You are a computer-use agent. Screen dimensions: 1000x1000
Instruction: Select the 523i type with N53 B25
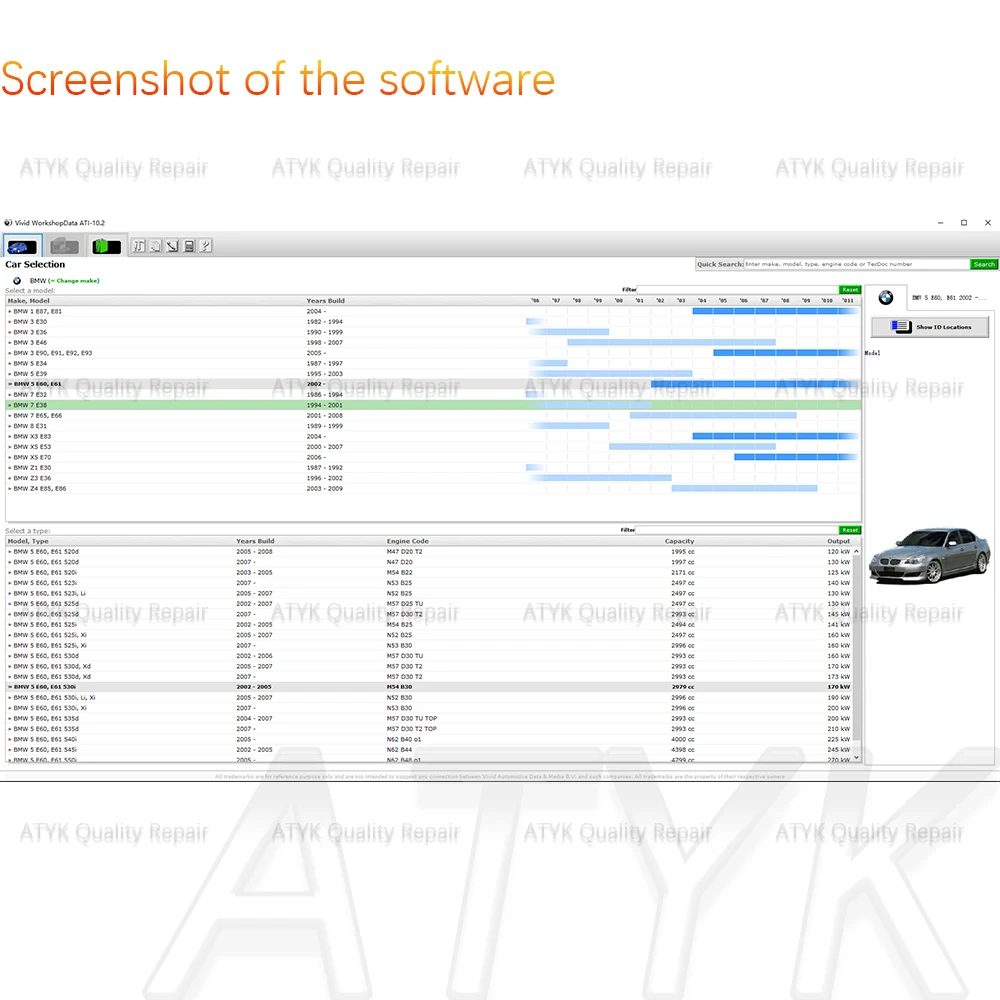429,583
